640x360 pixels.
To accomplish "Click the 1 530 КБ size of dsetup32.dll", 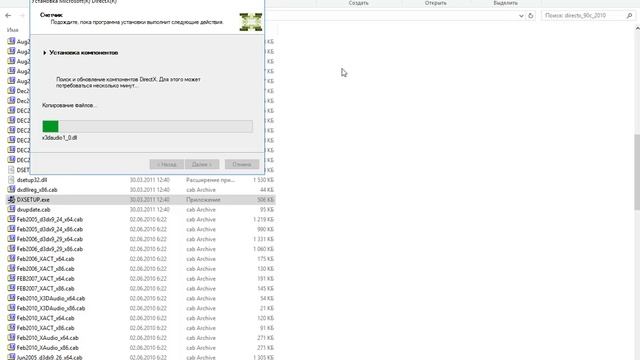I will pyautogui.click(x=263, y=180).
